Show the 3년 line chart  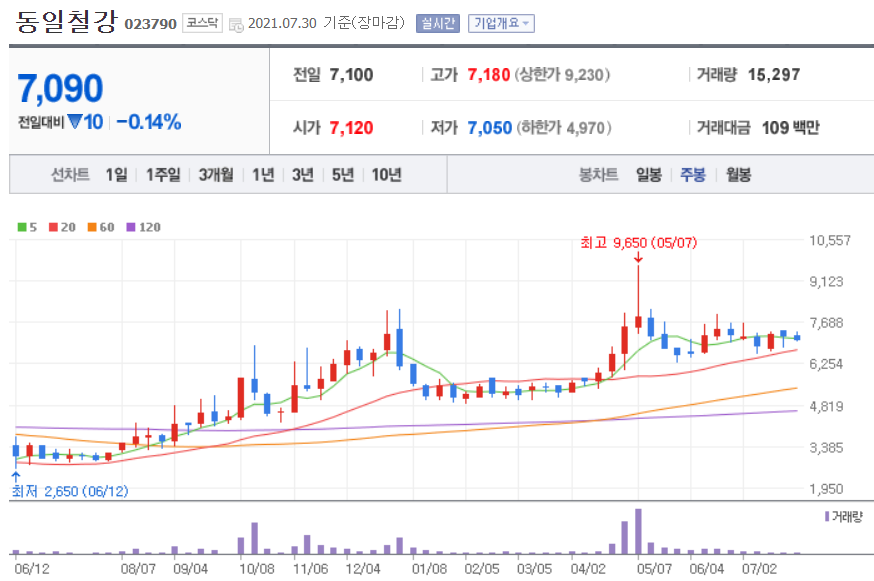[303, 175]
